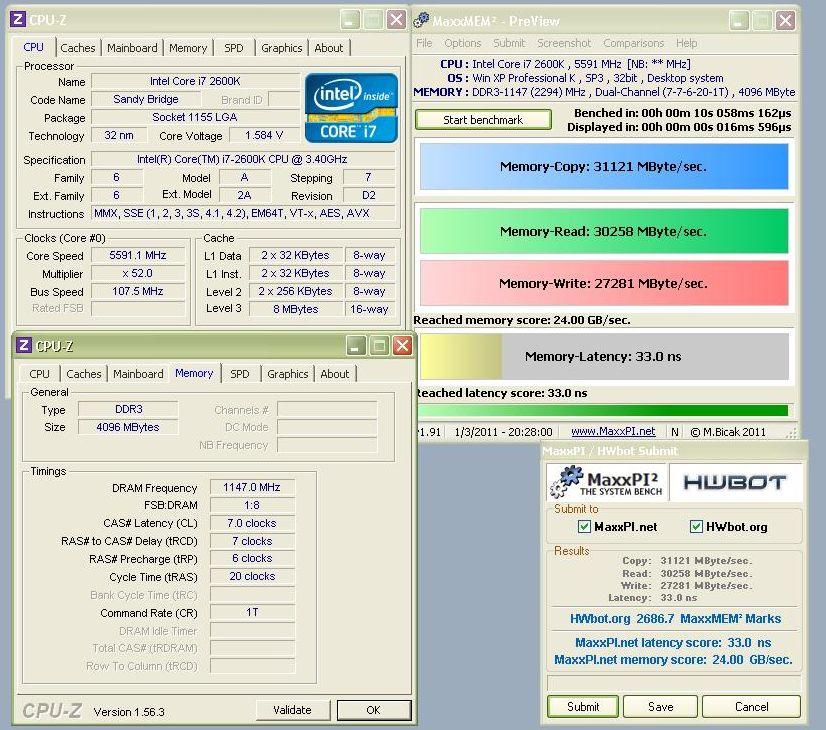Click the Level 3 cache value 8 MBytes

296,309
